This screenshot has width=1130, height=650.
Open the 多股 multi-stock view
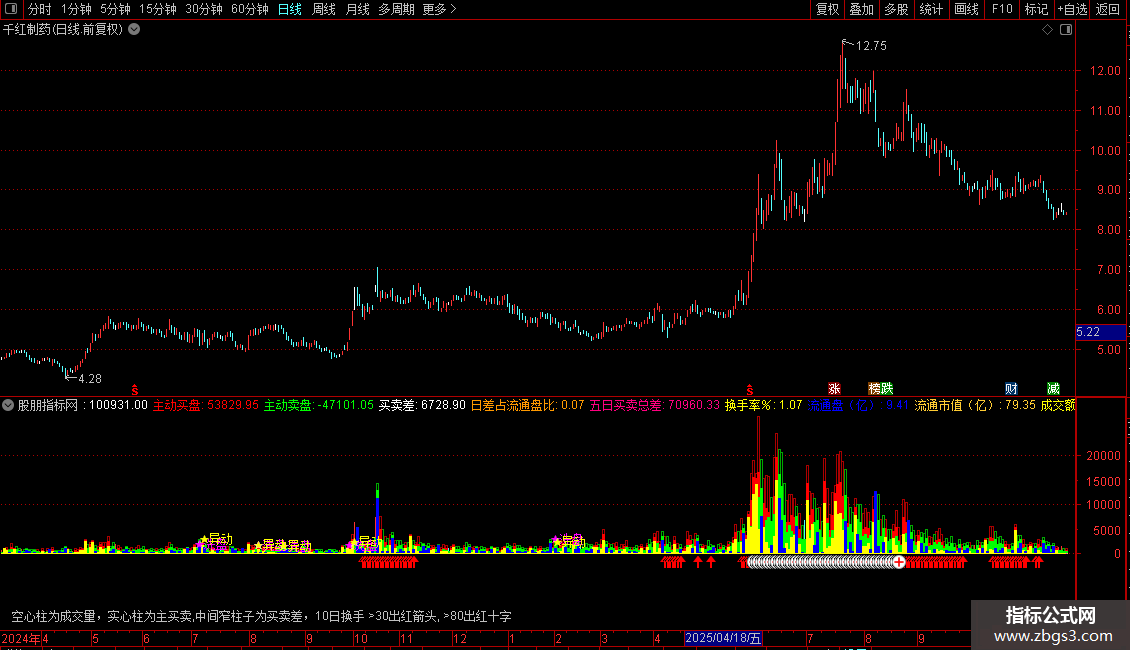click(897, 9)
